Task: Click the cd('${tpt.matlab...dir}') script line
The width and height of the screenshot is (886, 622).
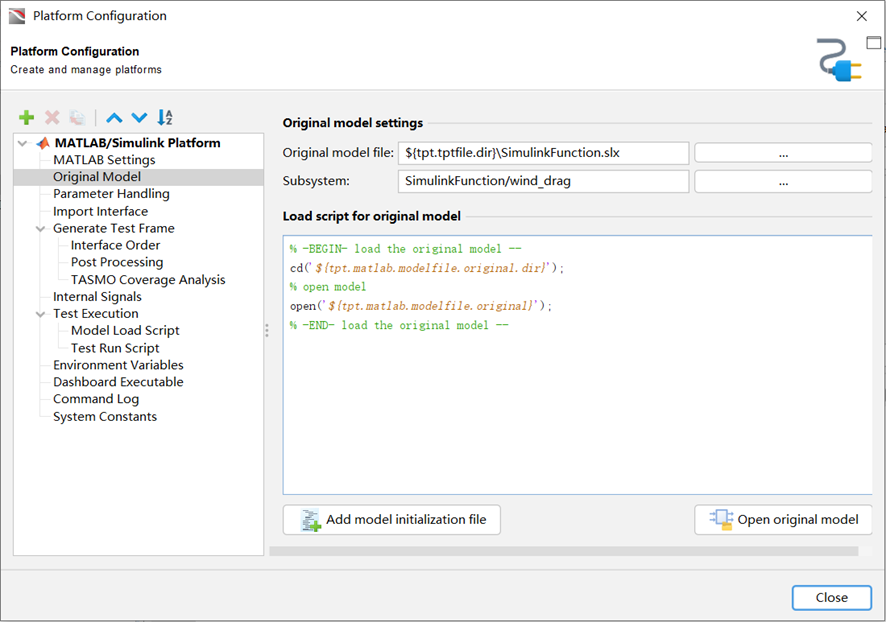Action: pyautogui.click(x=427, y=268)
